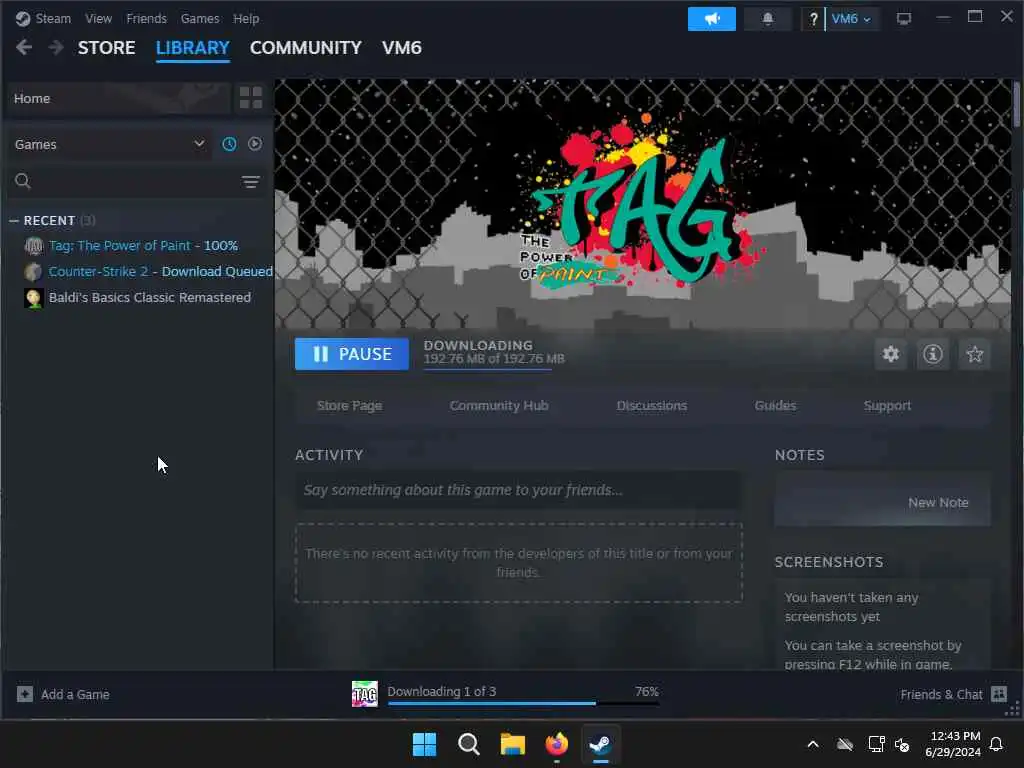The width and height of the screenshot is (1024, 768).
Task: Click the page vertical scrollbar
Action: pyautogui.click(x=1017, y=104)
